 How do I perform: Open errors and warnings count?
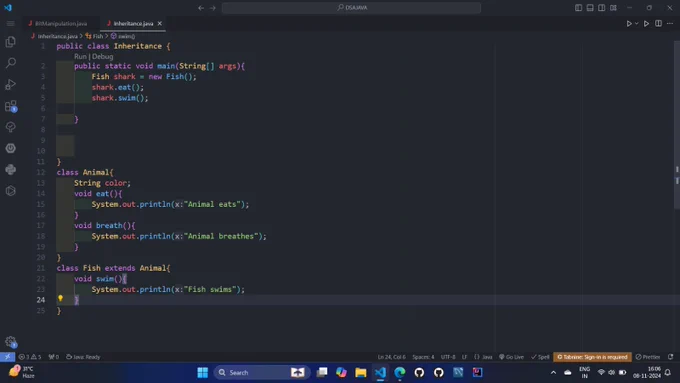pos(30,357)
